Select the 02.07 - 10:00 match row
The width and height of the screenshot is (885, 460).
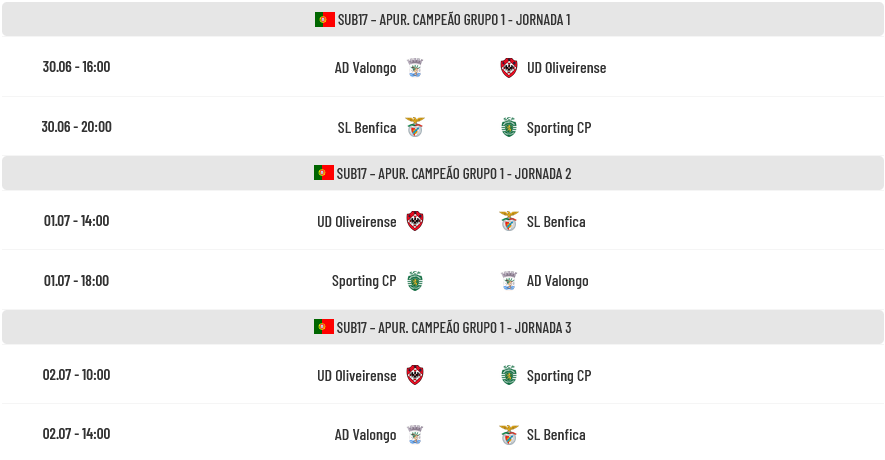pyautogui.click(x=442, y=374)
